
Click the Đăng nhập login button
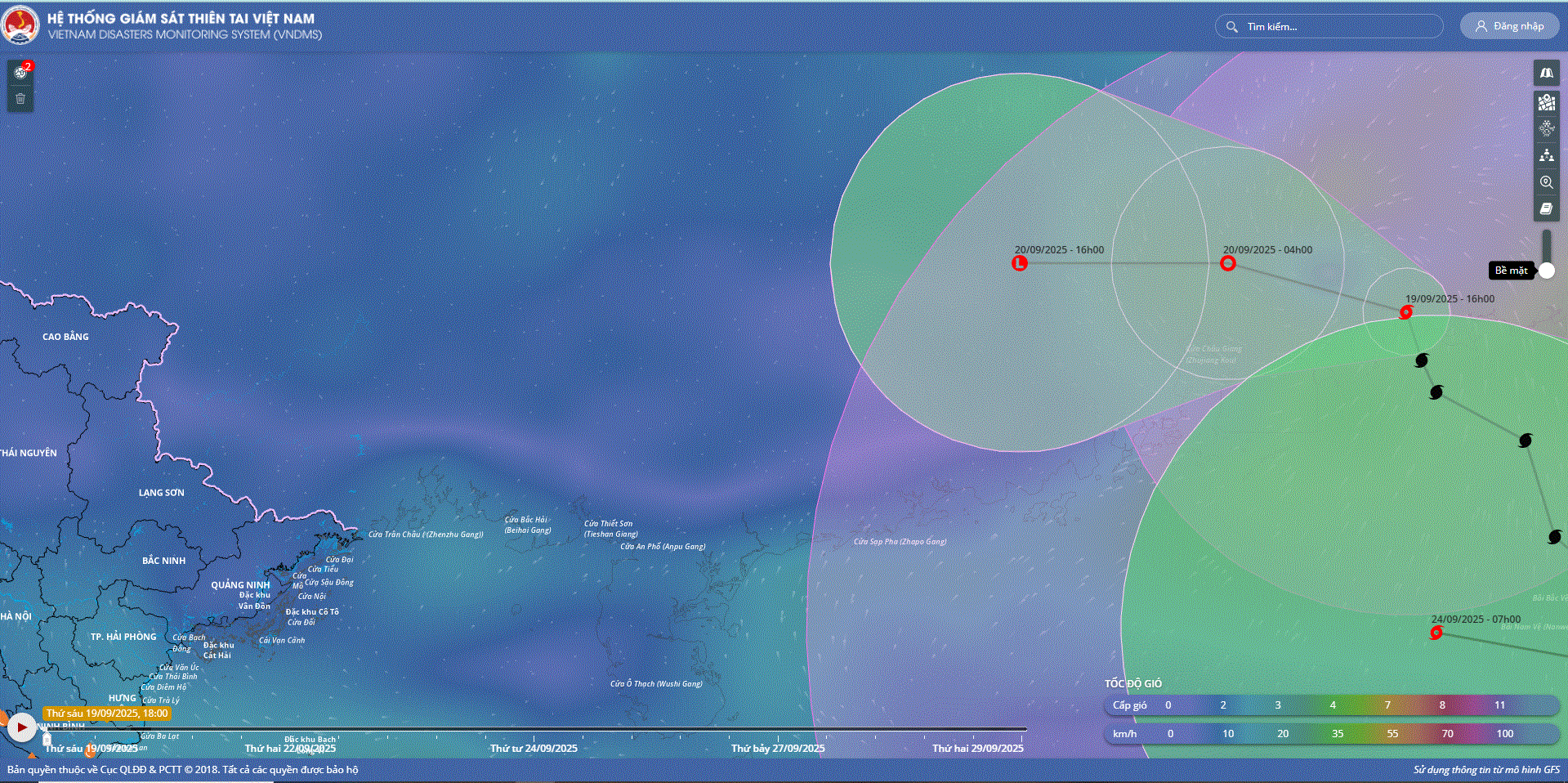click(1509, 26)
